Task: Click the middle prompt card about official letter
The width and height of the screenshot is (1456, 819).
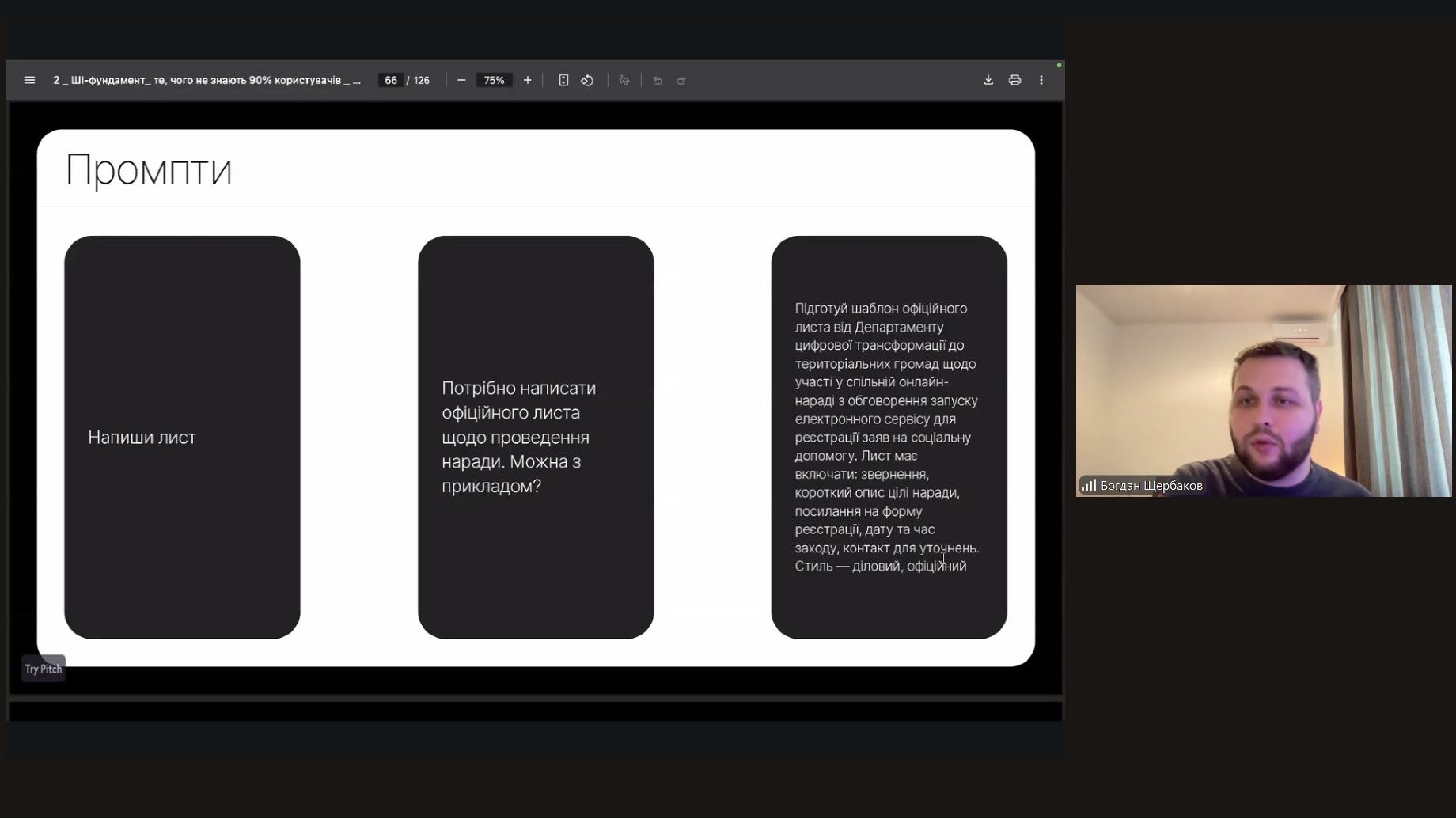Action: tap(536, 437)
